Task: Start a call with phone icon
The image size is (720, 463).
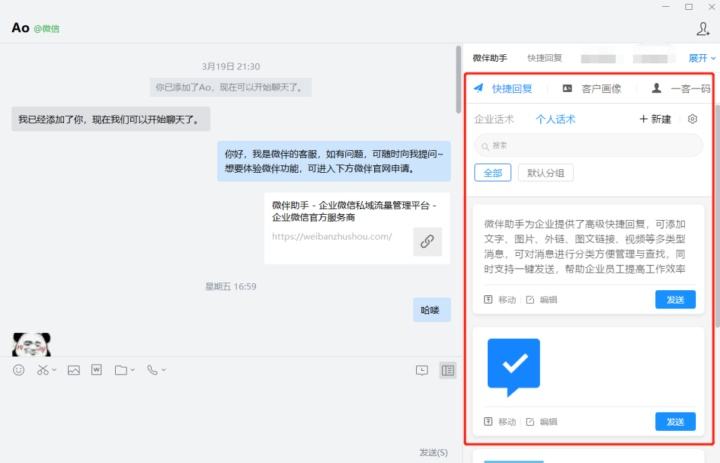Action: 152,370
